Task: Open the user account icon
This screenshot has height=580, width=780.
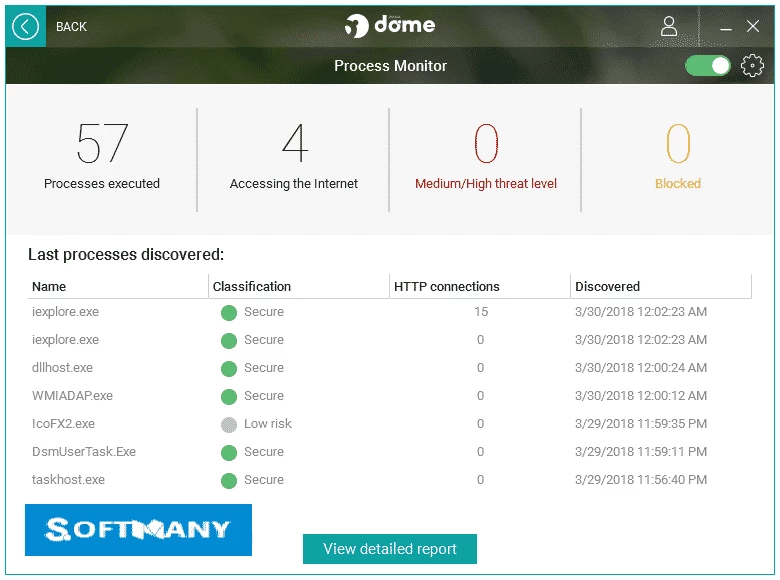Action: click(x=669, y=27)
